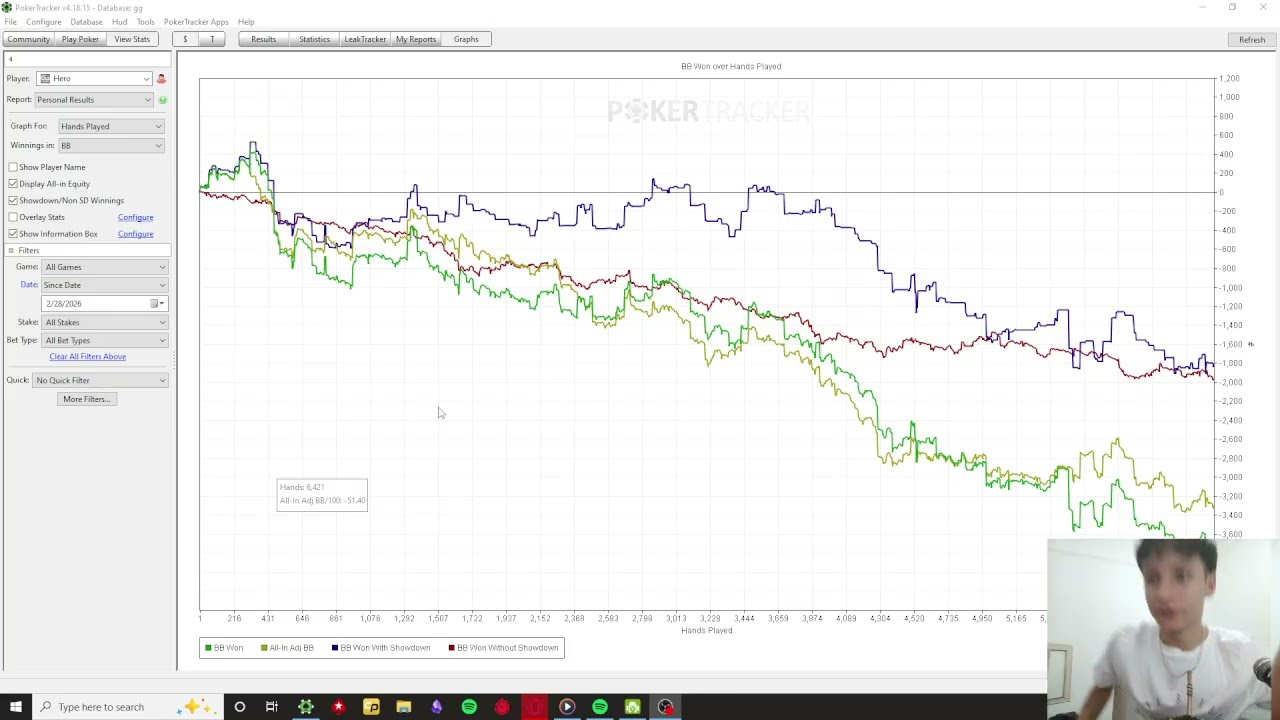
Task: Expand the Bet Type dropdown
Action: click(x=105, y=340)
